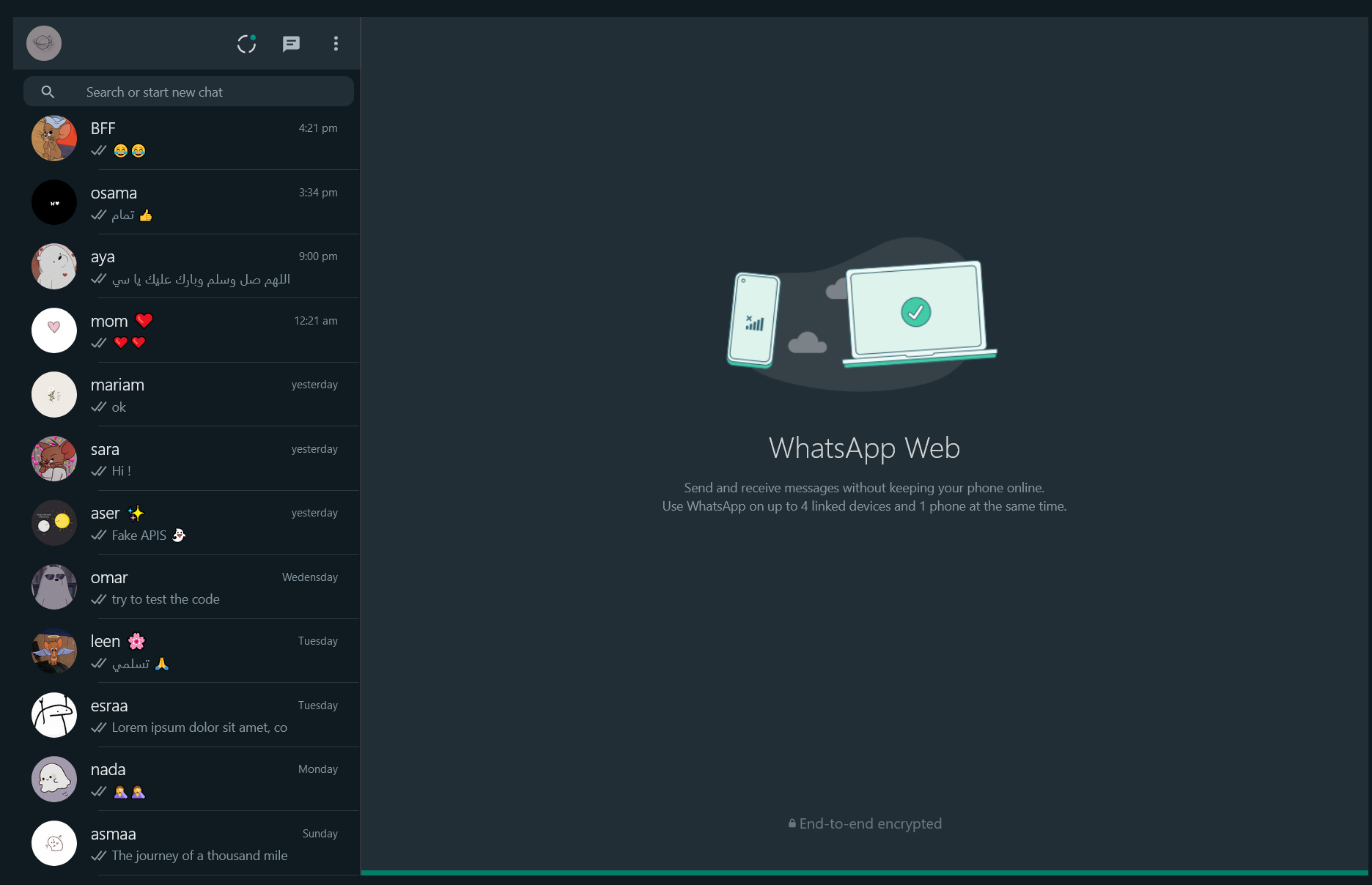
Task: Click leen's avatar
Action: [x=54, y=651]
